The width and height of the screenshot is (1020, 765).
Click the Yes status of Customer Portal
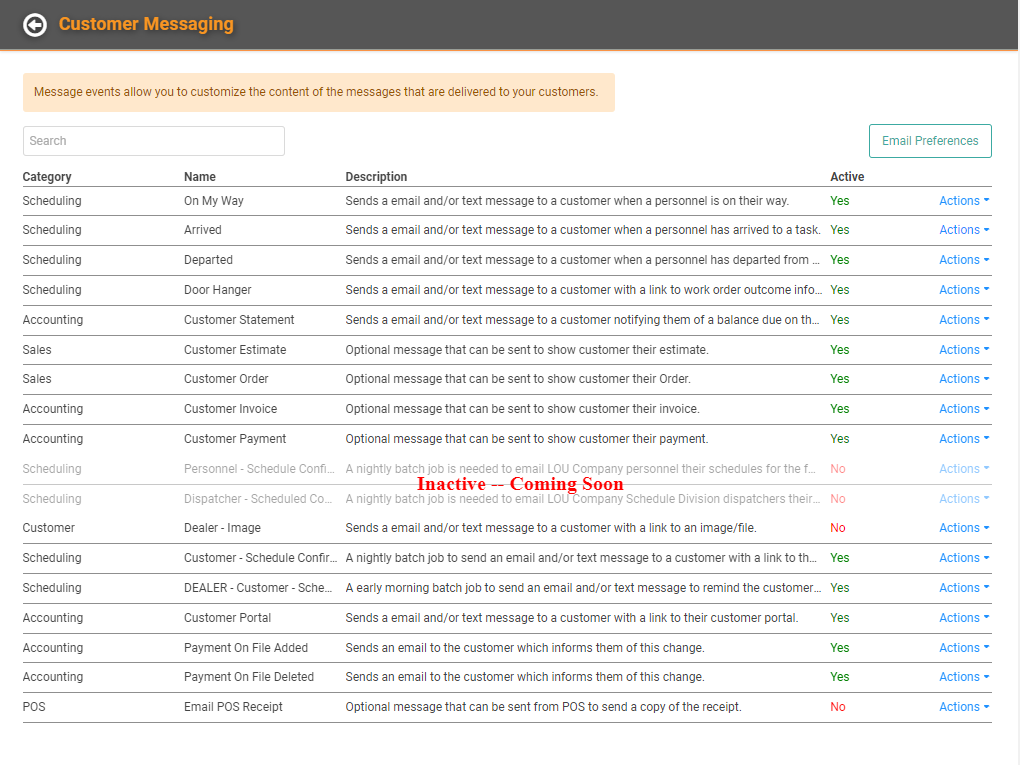(x=840, y=618)
